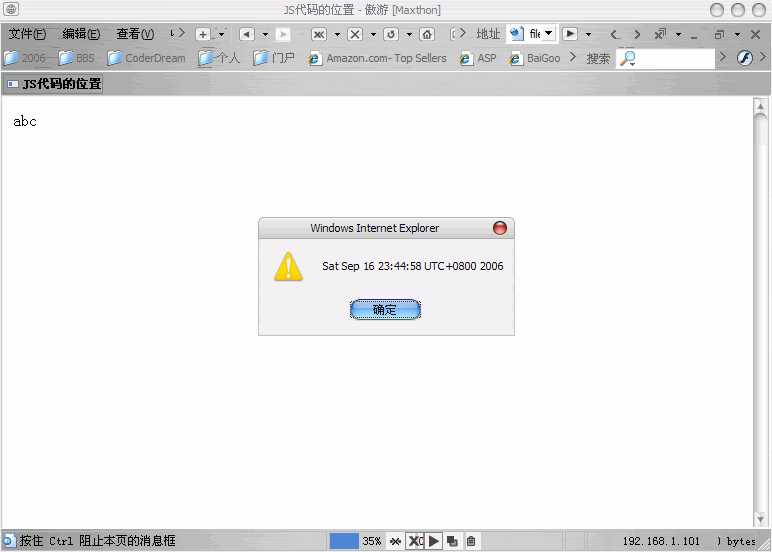Open the ASP favorite link
Image resolution: width=772 pixels, height=552 pixels.
[x=478, y=58]
